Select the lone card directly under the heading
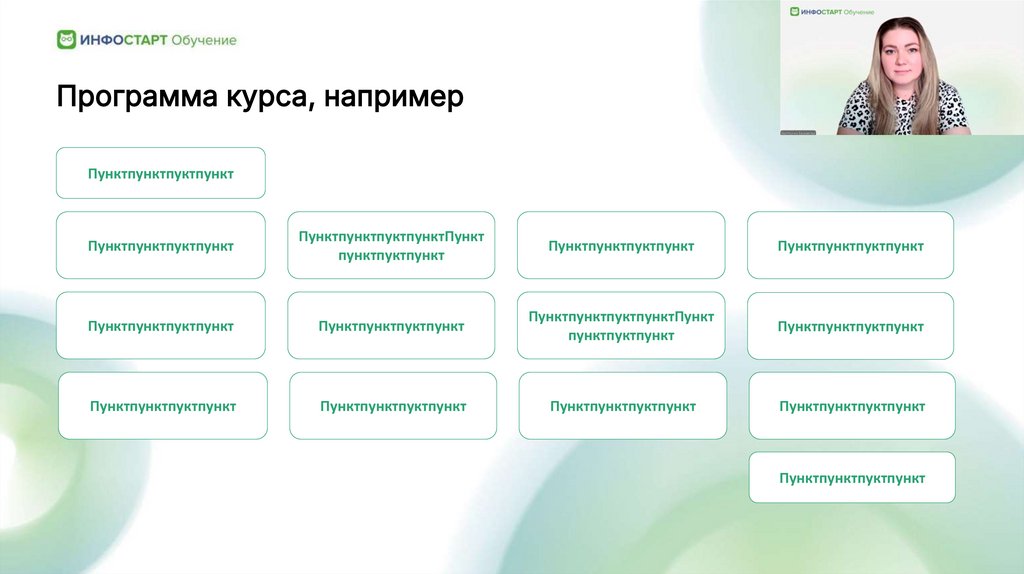1024x574 pixels. coord(161,173)
